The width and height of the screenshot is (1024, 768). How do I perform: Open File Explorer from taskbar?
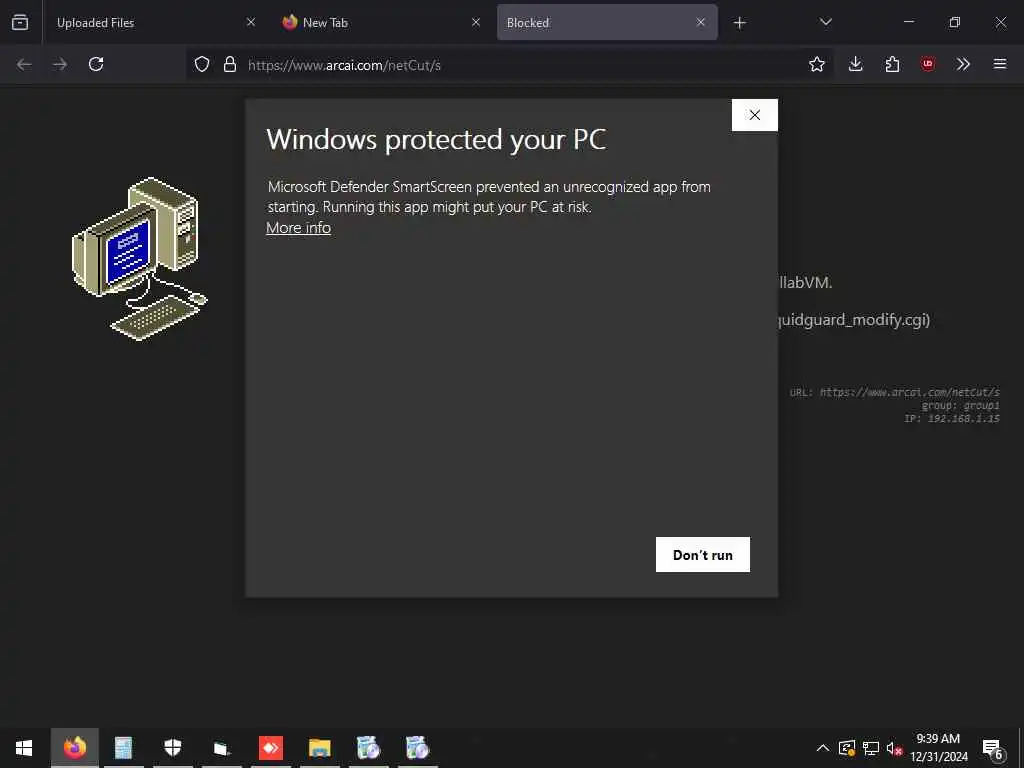tap(319, 748)
